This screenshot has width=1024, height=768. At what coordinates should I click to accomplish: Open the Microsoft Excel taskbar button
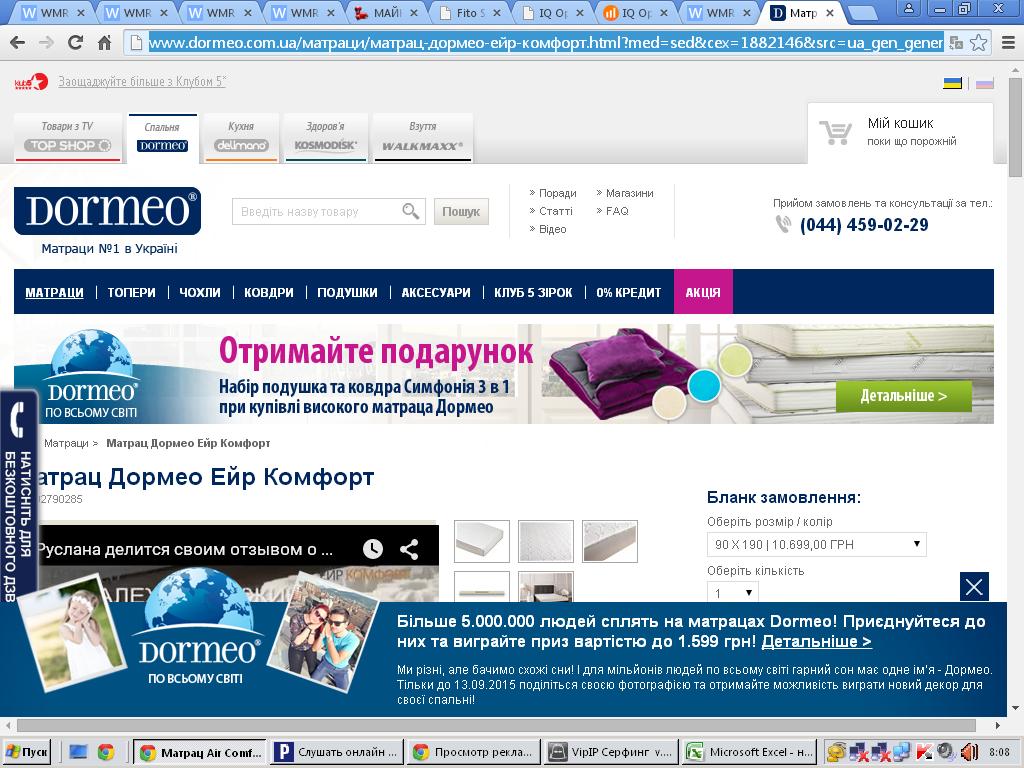tap(751, 752)
